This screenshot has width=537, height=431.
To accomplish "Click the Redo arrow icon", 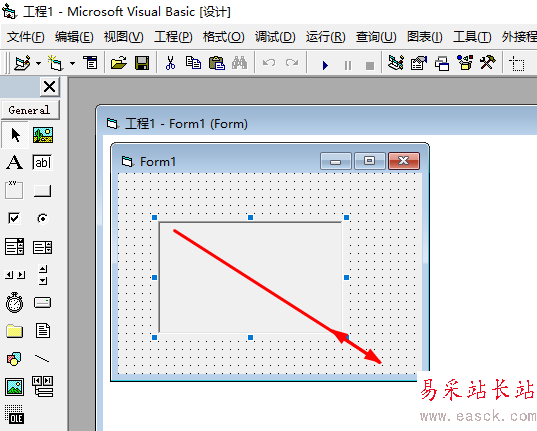I will pyautogui.click(x=292, y=63).
